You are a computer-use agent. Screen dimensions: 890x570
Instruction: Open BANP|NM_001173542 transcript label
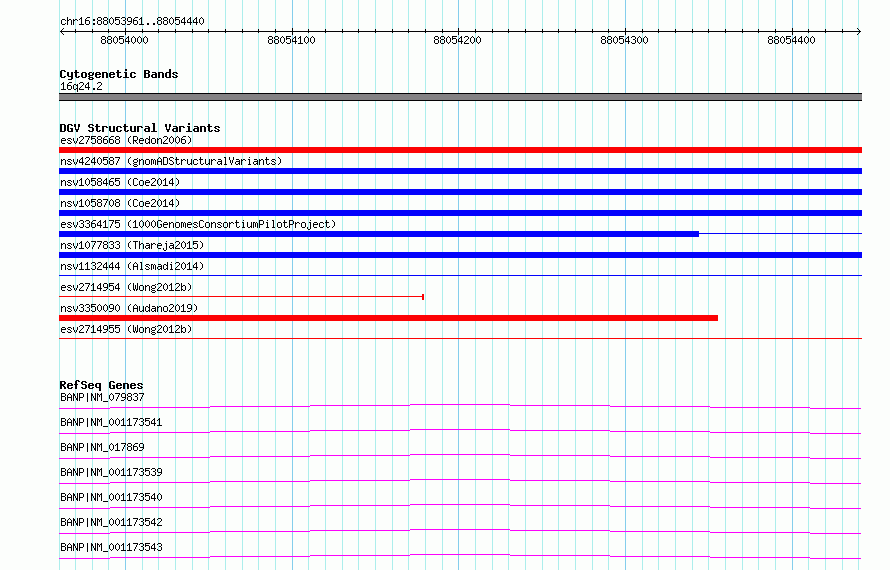pyautogui.click(x=111, y=522)
